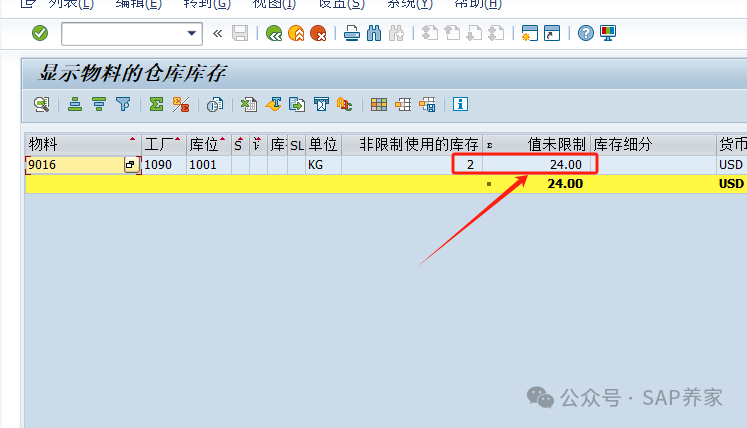Click the greyed-out Find Next binoculars icon

coord(396,33)
